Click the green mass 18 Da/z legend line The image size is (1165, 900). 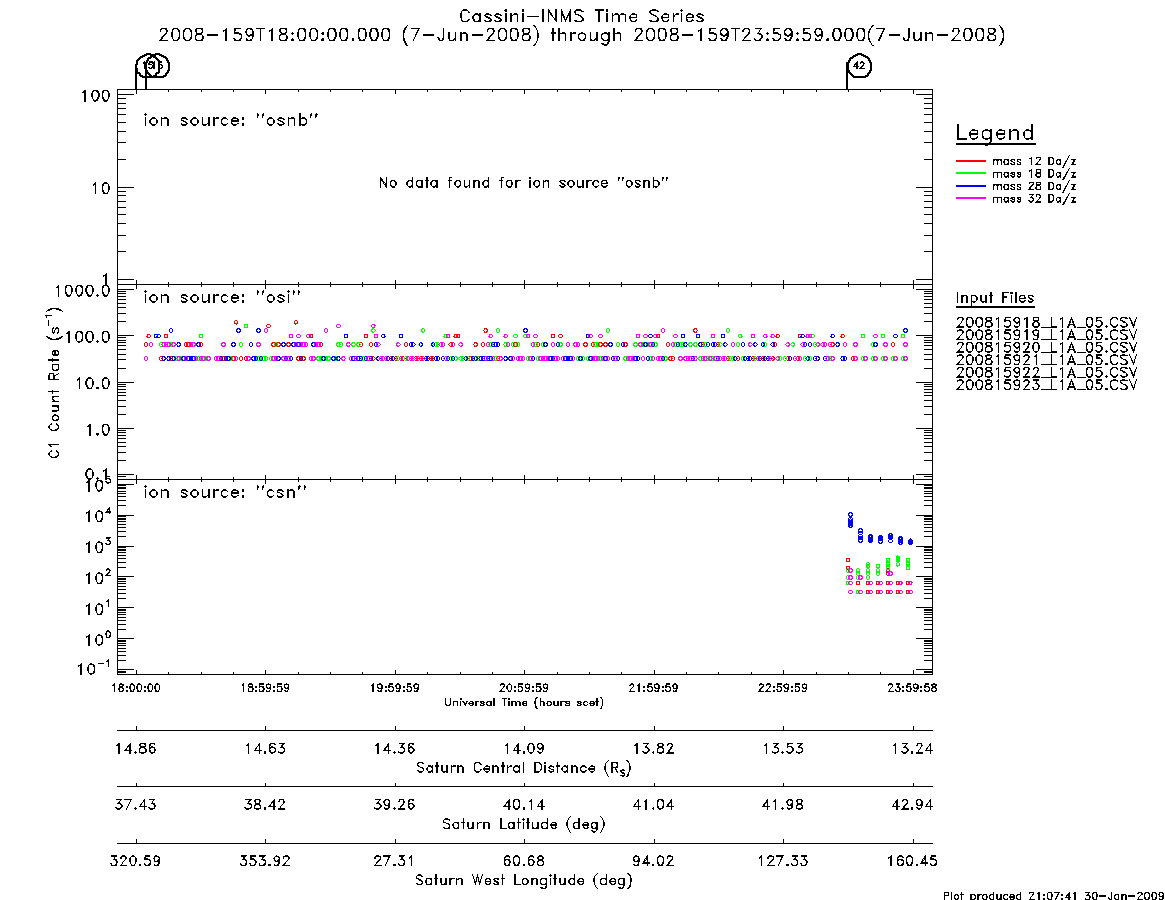click(970, 173)
